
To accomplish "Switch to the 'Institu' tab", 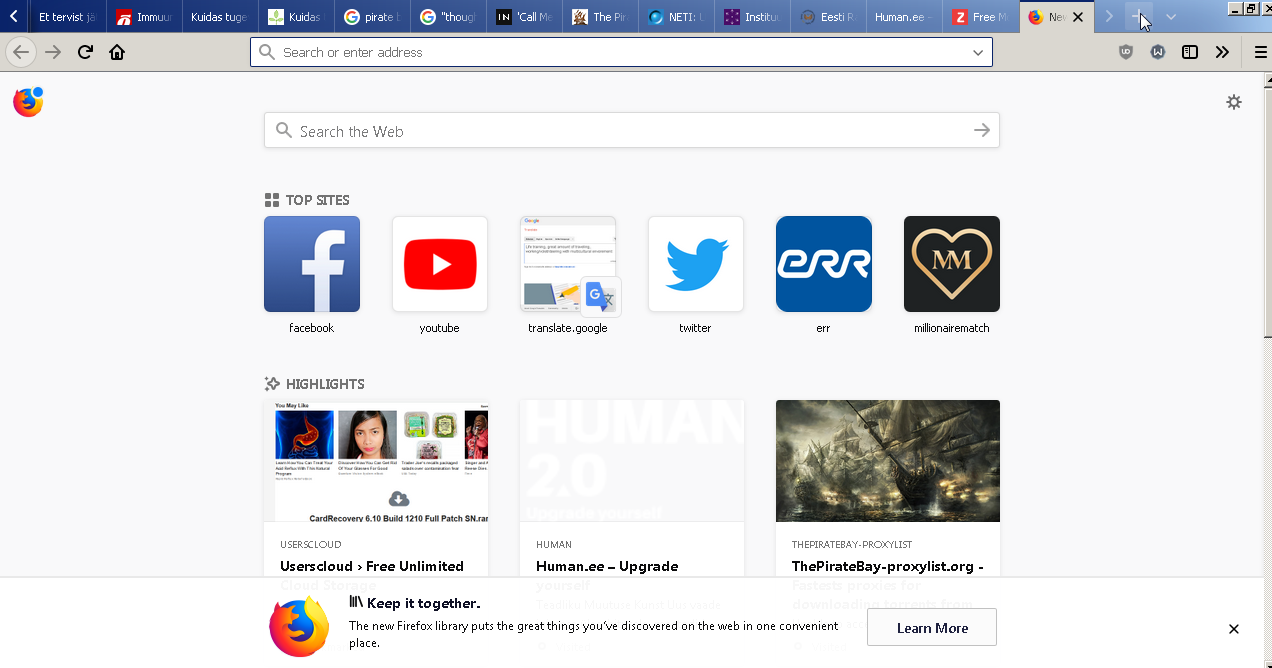I will [752, 17].
